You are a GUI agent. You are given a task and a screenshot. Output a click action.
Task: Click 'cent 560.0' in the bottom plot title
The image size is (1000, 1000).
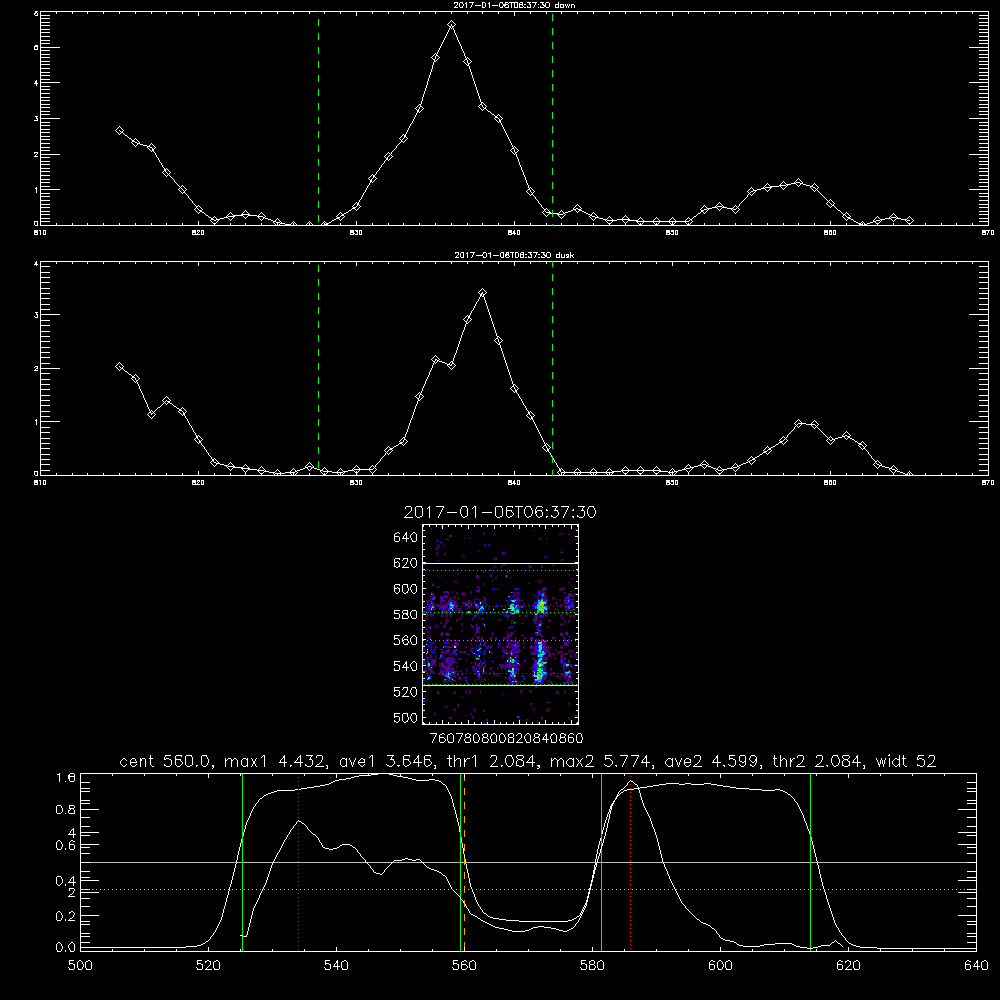tap(168, 761)
